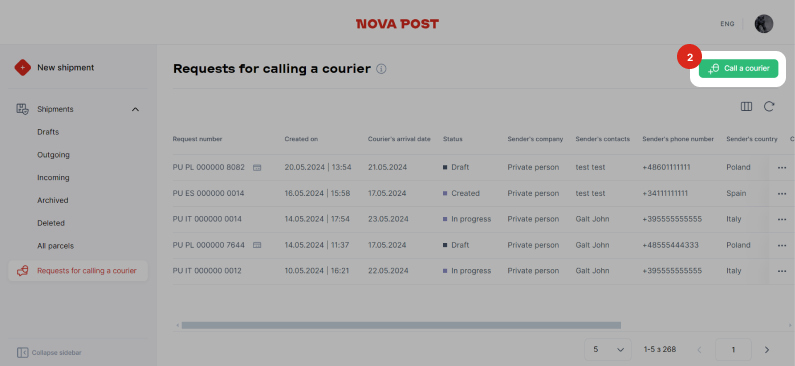795x366 pixels.
Task: Click the page number input field
Action: pos(733,349)
